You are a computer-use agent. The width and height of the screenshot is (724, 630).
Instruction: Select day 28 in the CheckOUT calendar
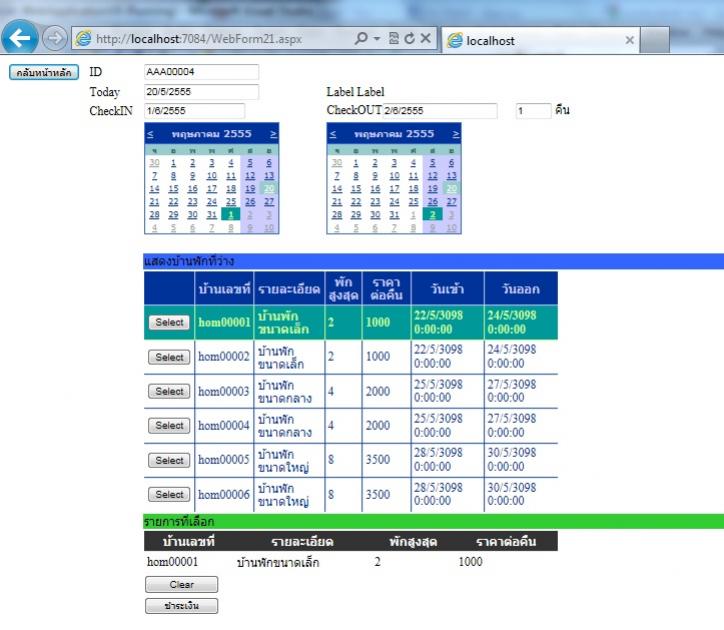337,214
